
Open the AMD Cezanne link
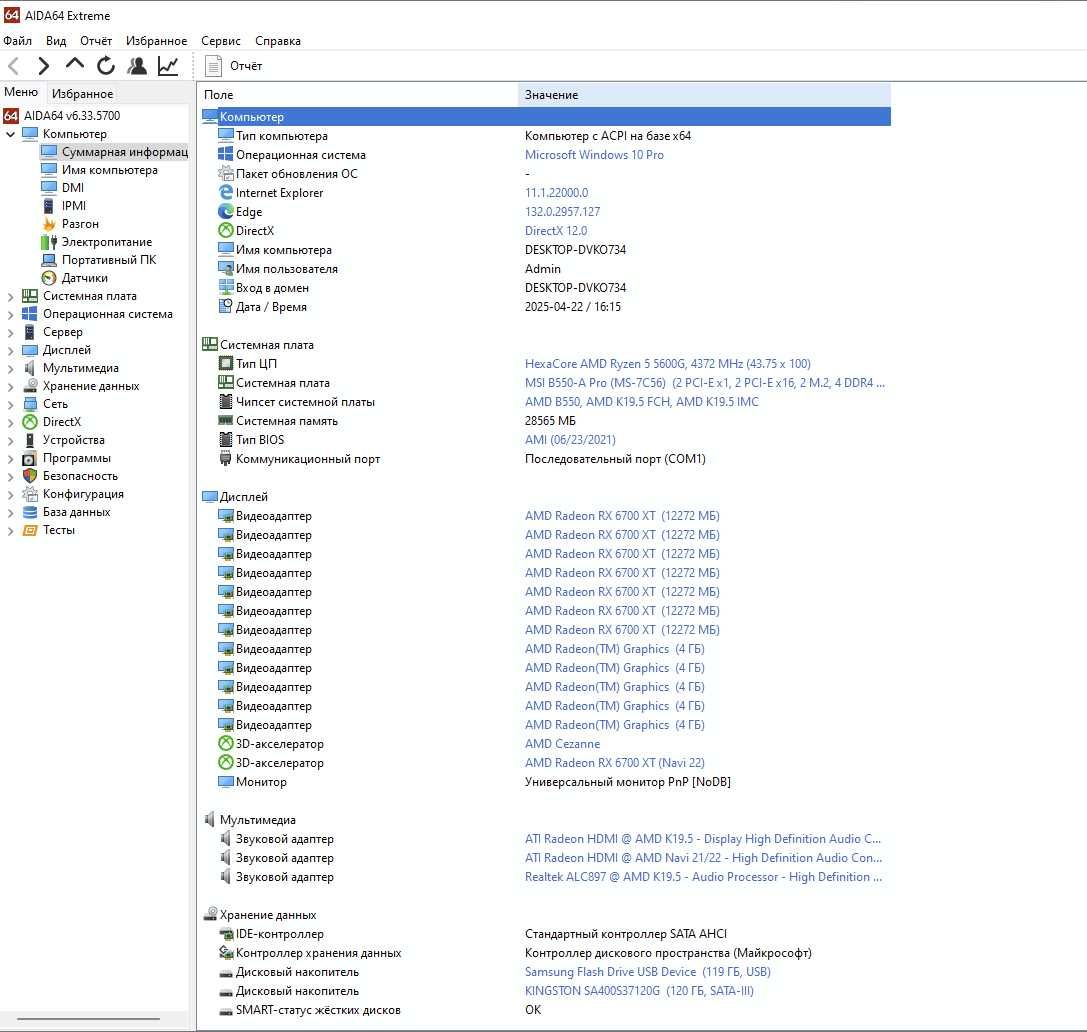coord(562,744)
